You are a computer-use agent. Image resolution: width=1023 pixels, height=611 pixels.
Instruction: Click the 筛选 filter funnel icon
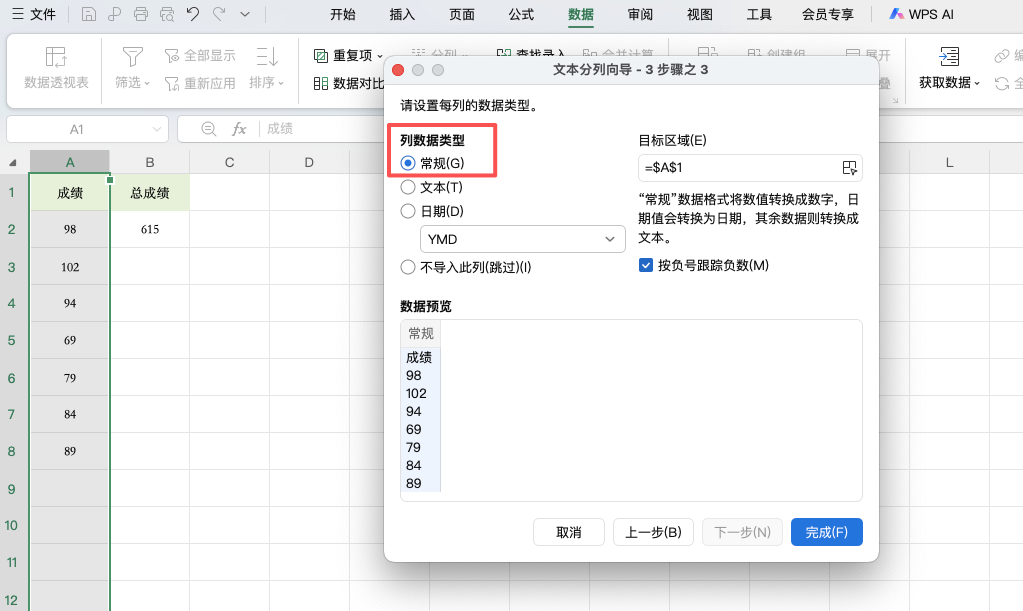(x=132, y=57)
